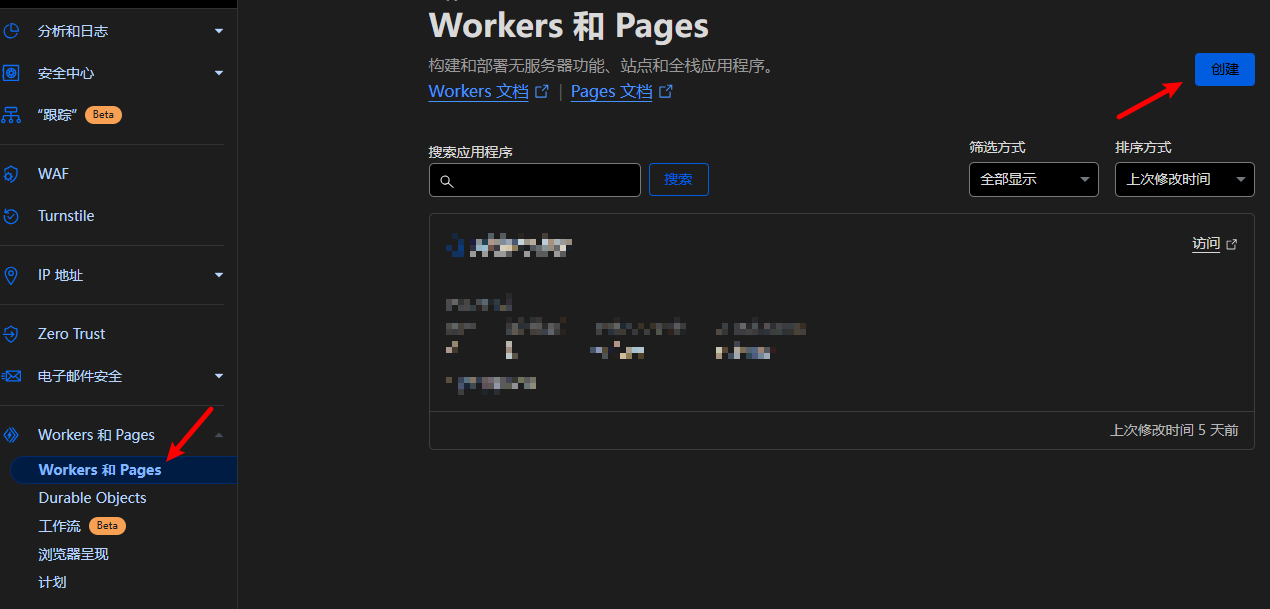Viewport: 1270px width, 609px height.
Task: Select 计划 in the sidebar
Action: point(52,582)
